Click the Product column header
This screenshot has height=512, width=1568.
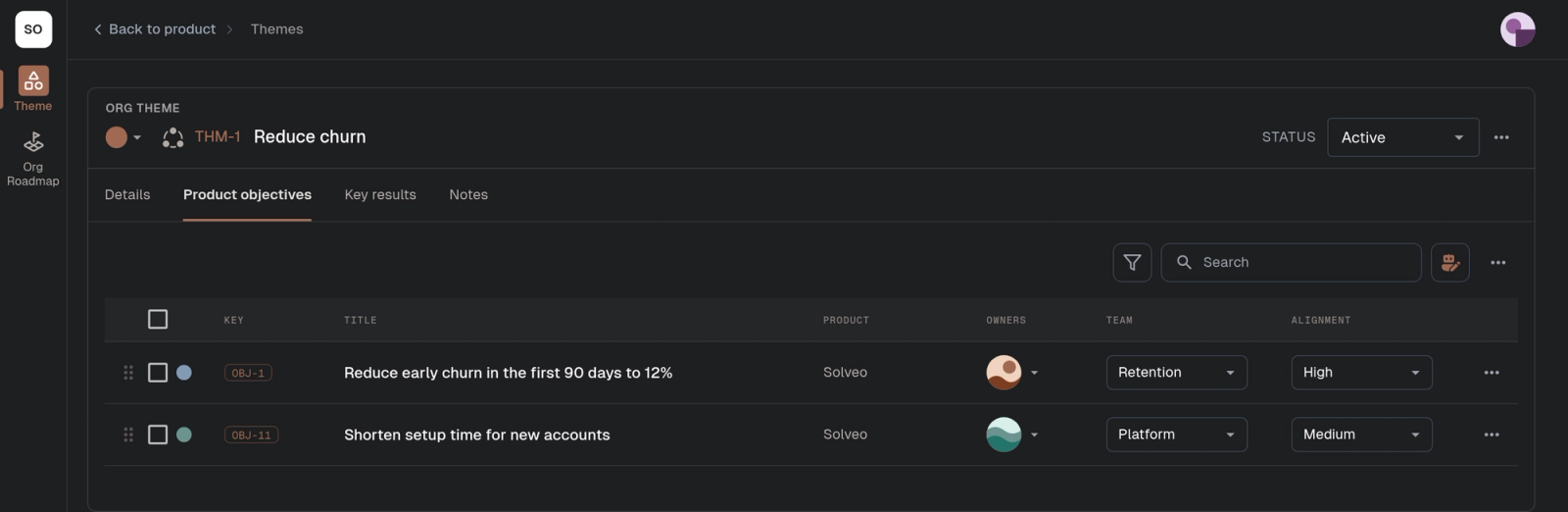[x=846, y=321]
